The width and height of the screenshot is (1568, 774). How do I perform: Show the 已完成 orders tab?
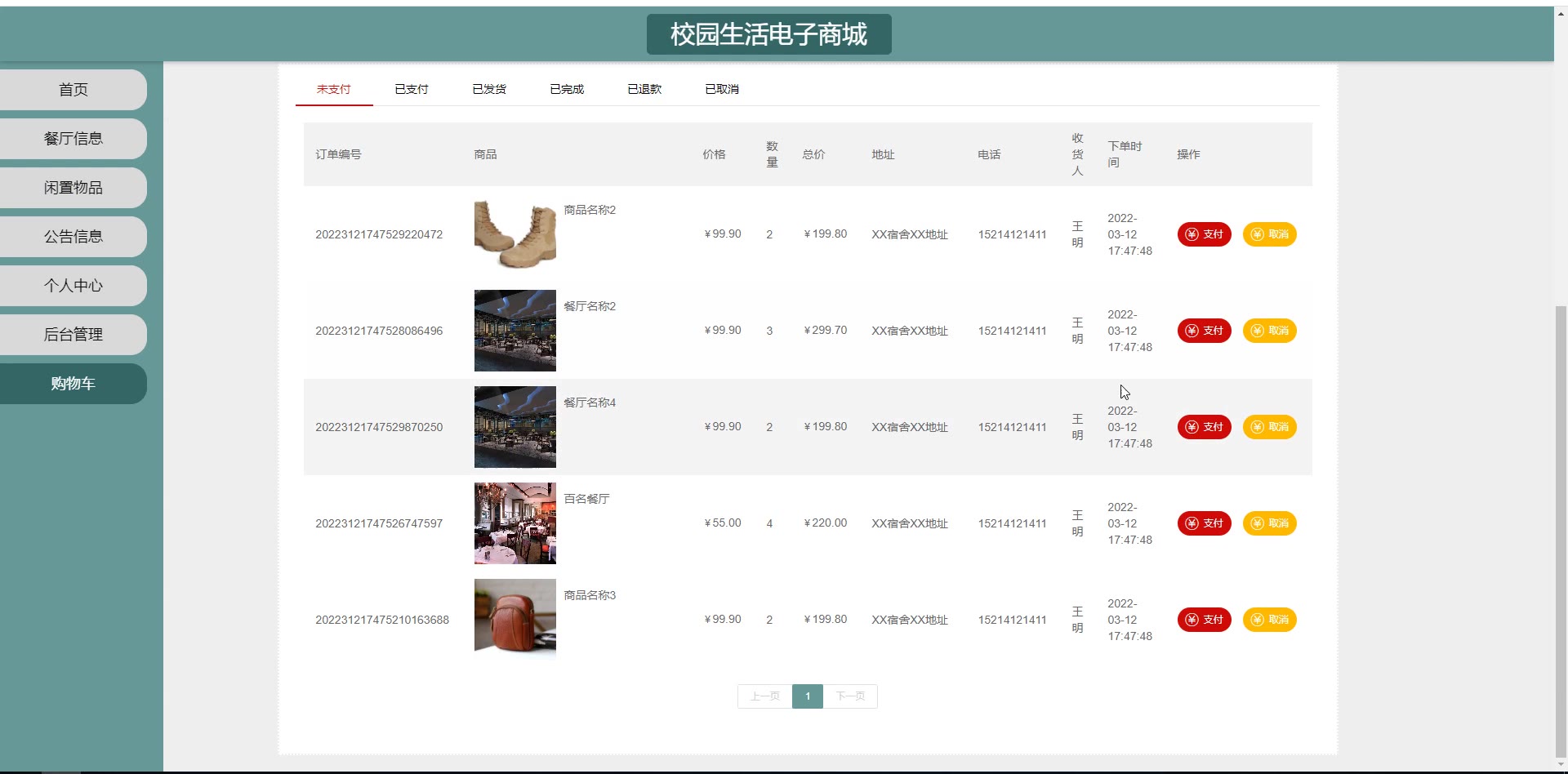coord(567,89)
